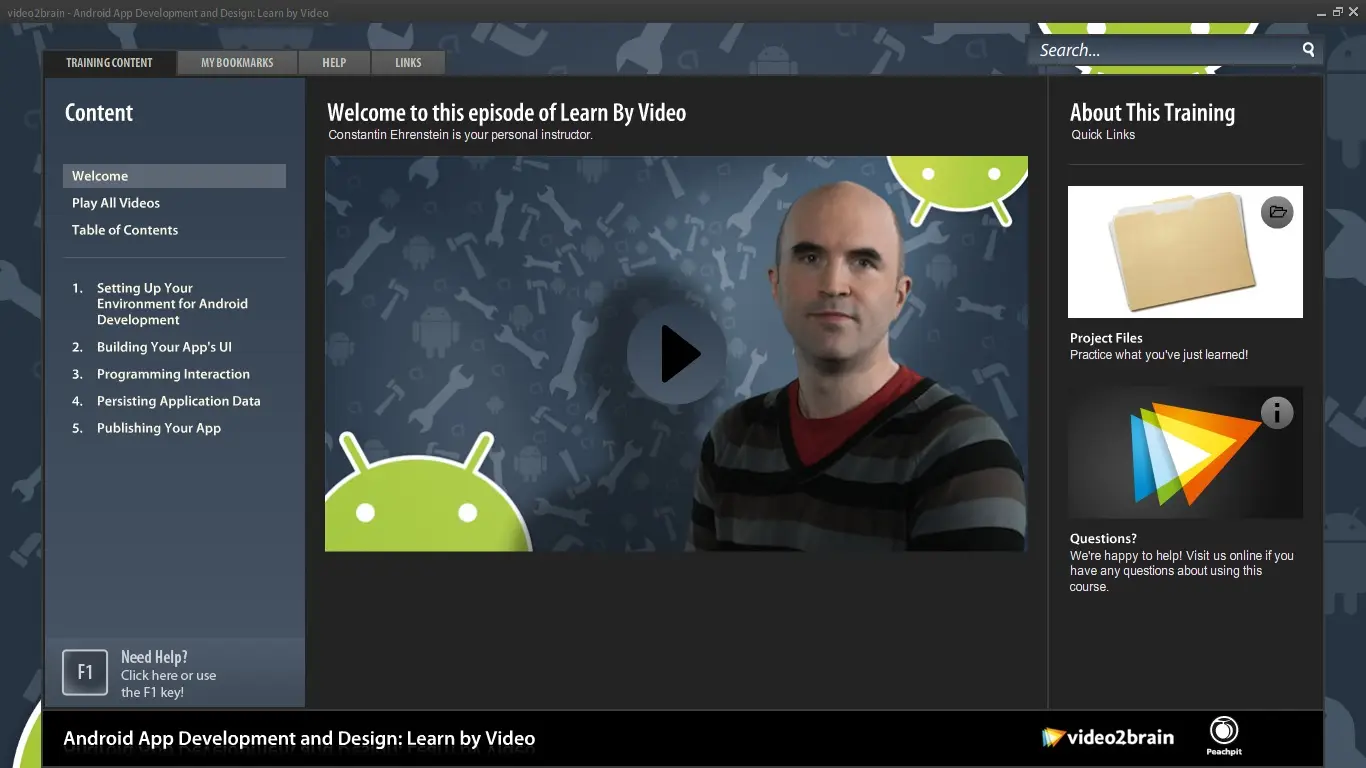
Task: Select Welcome in the Content list
Action: (x=174, y=176)
